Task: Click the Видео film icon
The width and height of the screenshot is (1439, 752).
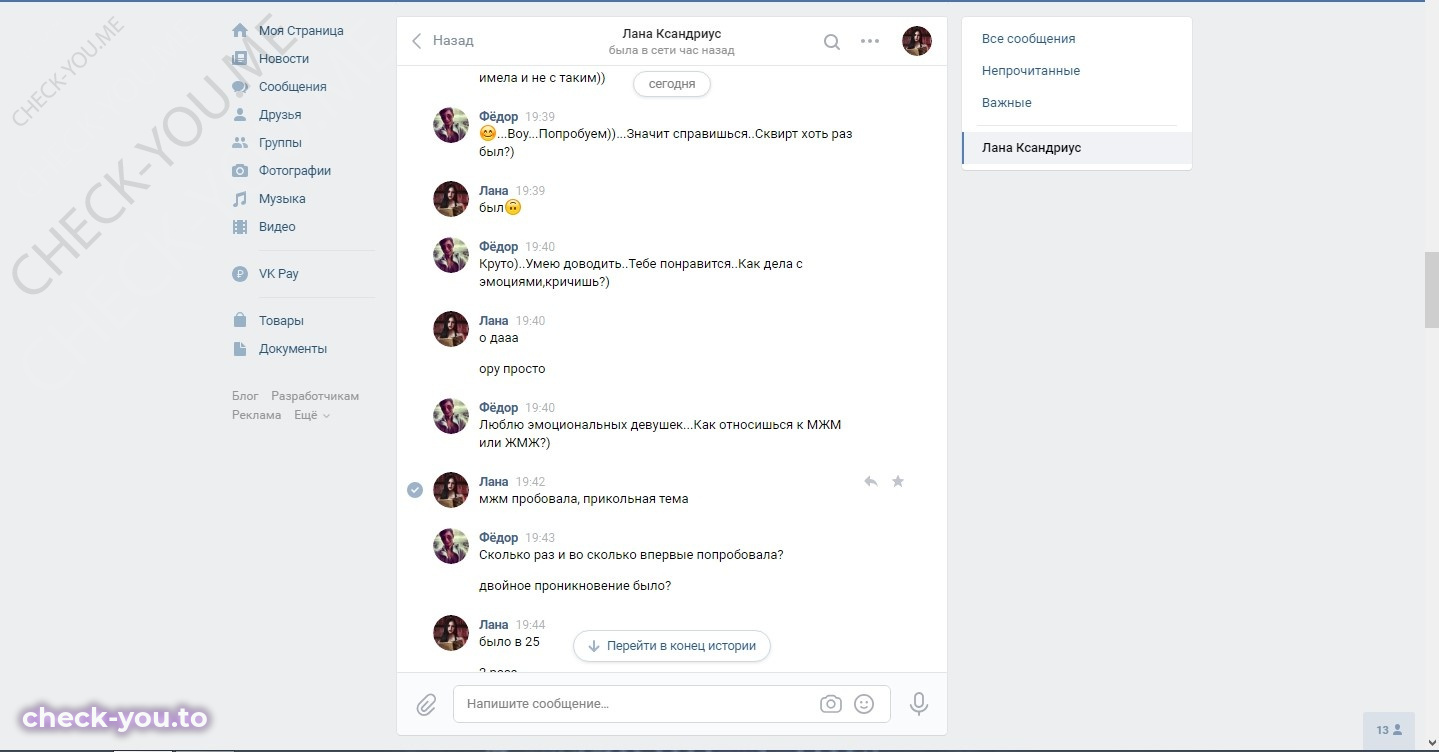Action: [240, 227]
